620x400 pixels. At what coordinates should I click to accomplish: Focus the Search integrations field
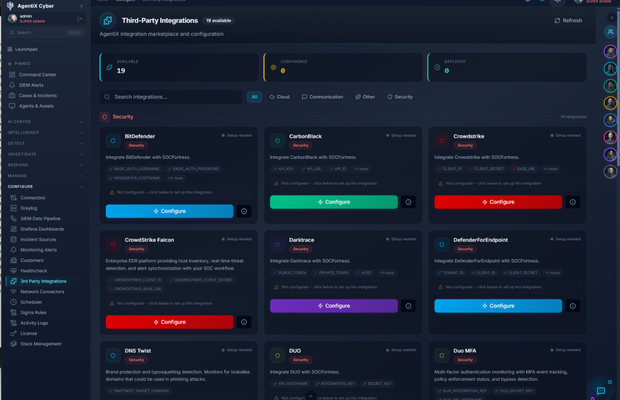(171, 97)
